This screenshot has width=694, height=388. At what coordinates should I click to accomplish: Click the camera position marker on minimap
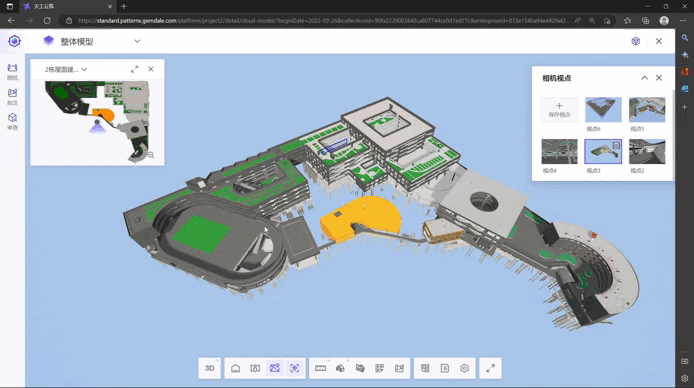tap(97, 123)
